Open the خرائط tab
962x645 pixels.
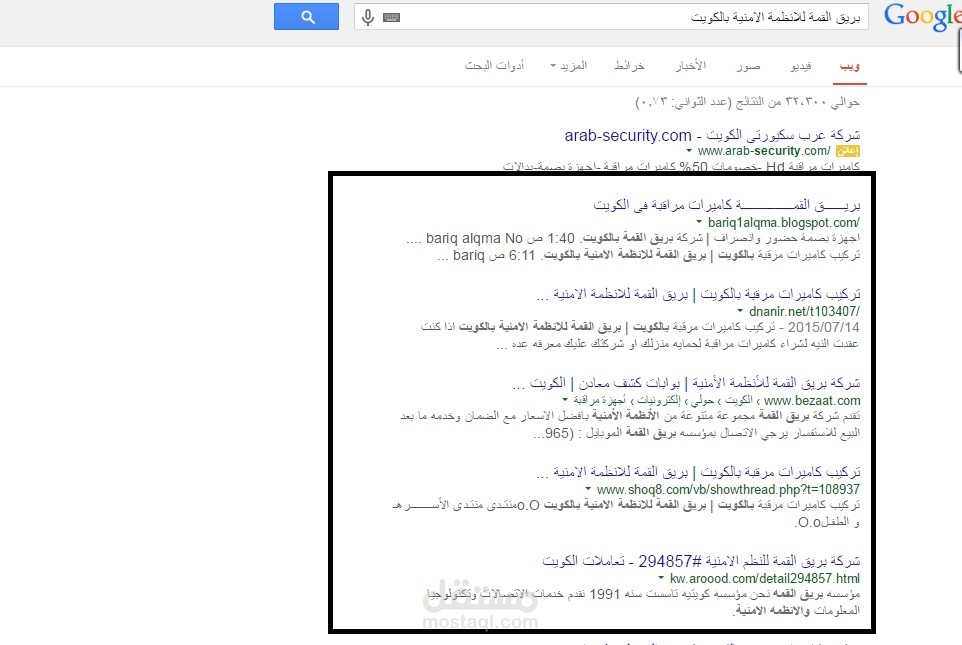tap(629, 66)
